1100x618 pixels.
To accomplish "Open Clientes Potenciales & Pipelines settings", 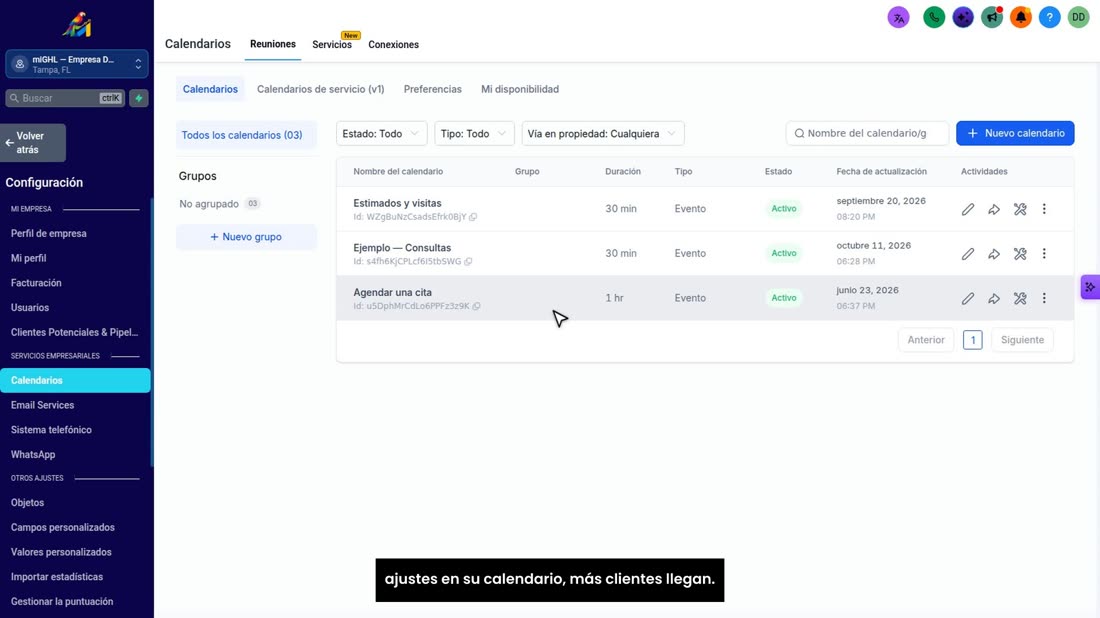I will [x=74, y=332].
